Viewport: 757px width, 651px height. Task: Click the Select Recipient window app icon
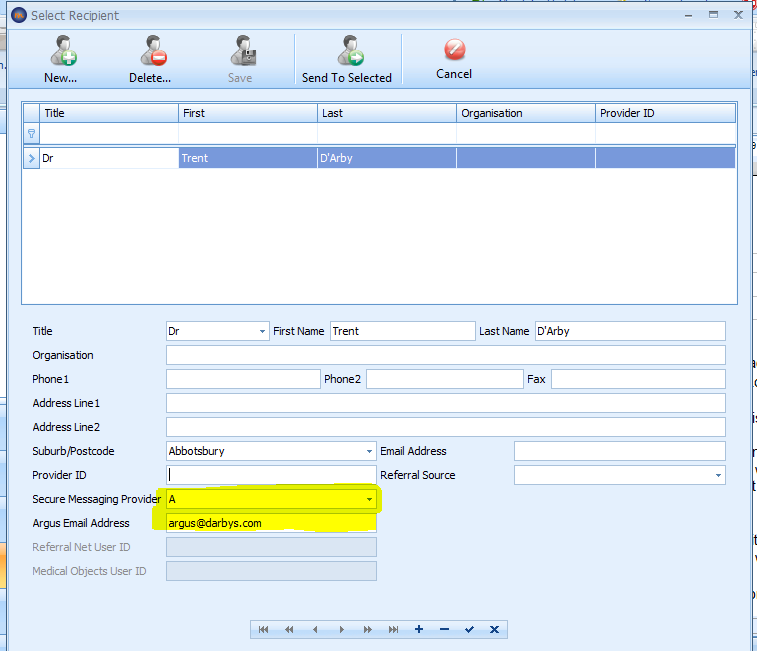19,15
